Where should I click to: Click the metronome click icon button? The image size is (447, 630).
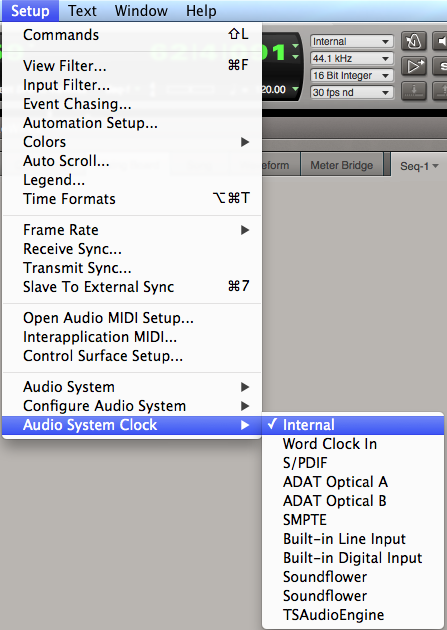[x=414, y=41]
